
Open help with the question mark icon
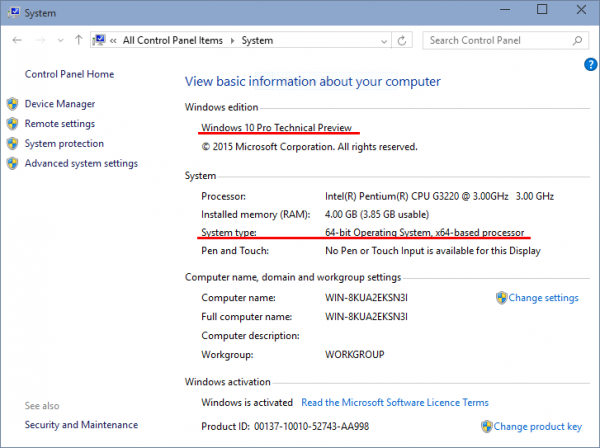(x=590, y=64)
